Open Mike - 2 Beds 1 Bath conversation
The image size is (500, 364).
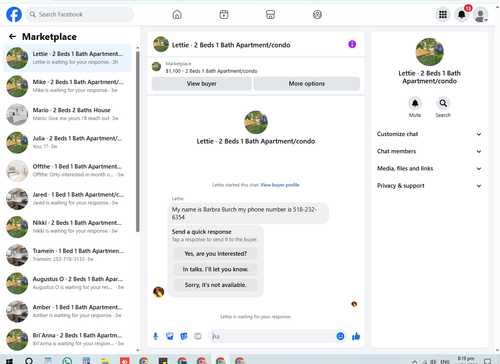67,86
